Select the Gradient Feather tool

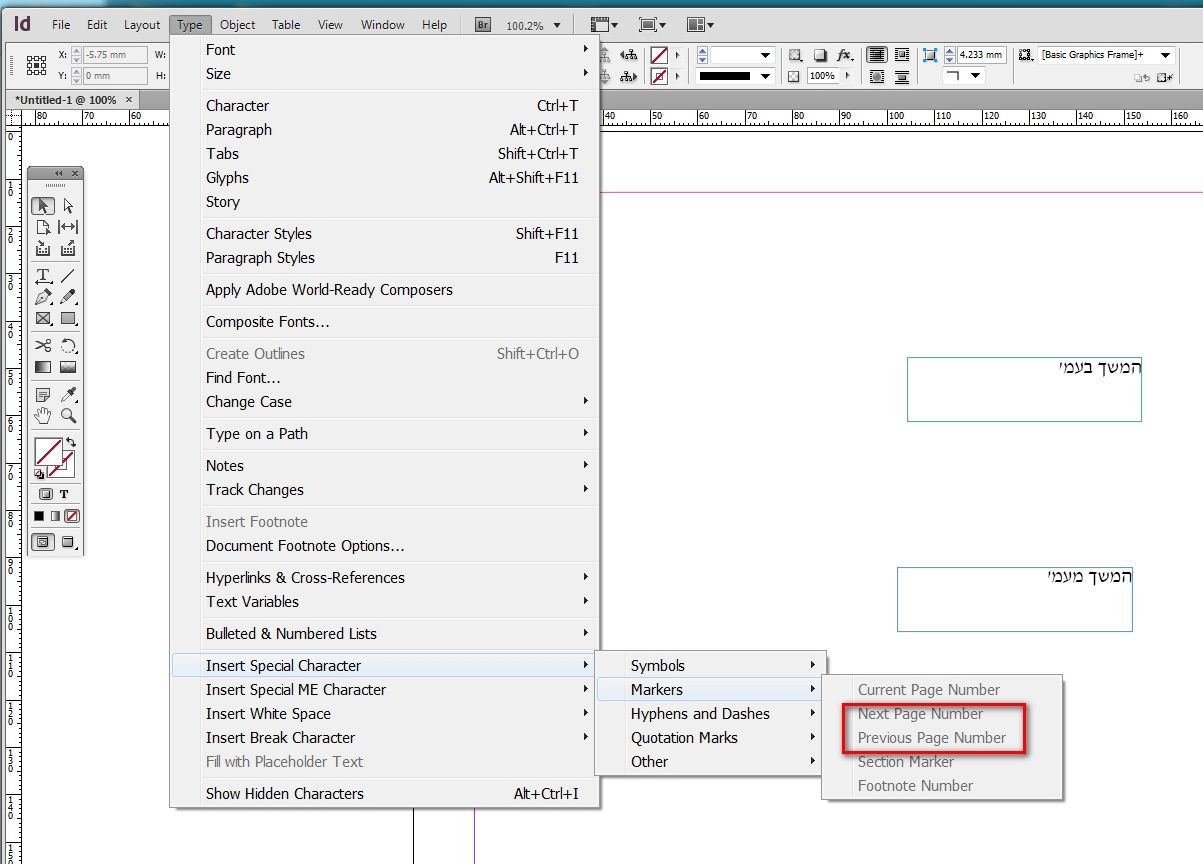(x=68, y=367)
